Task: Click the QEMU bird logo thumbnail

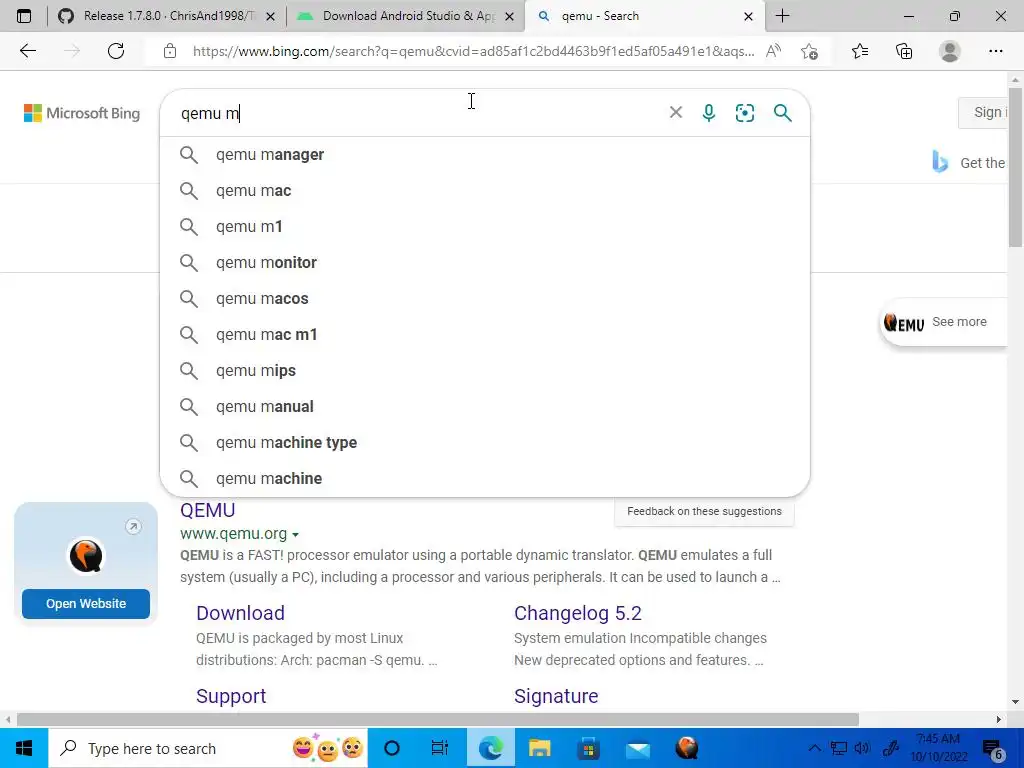Action: point(86,556)
